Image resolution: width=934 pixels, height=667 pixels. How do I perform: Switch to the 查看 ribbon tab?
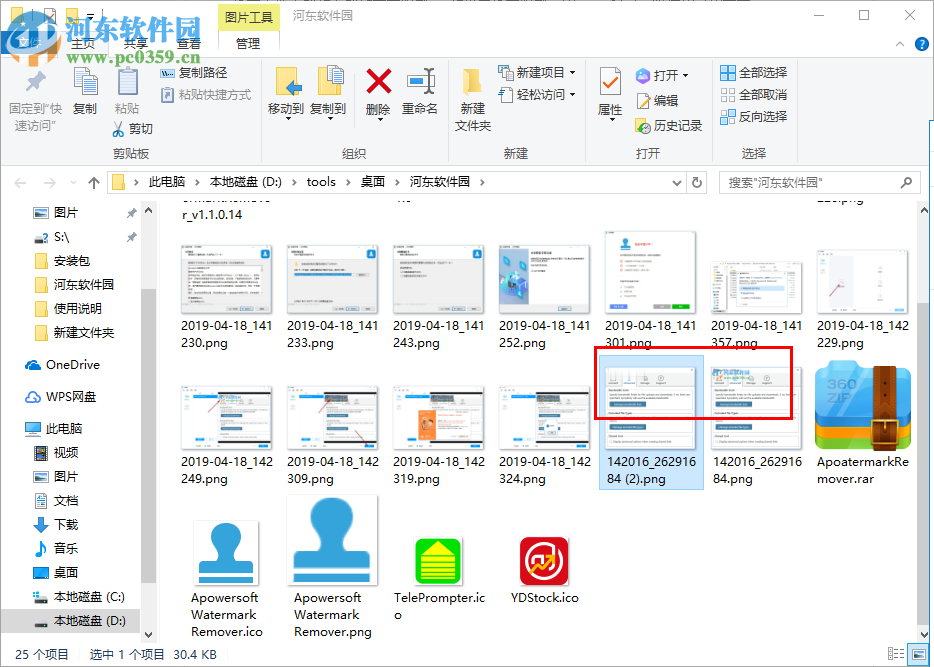pos(189,43)
